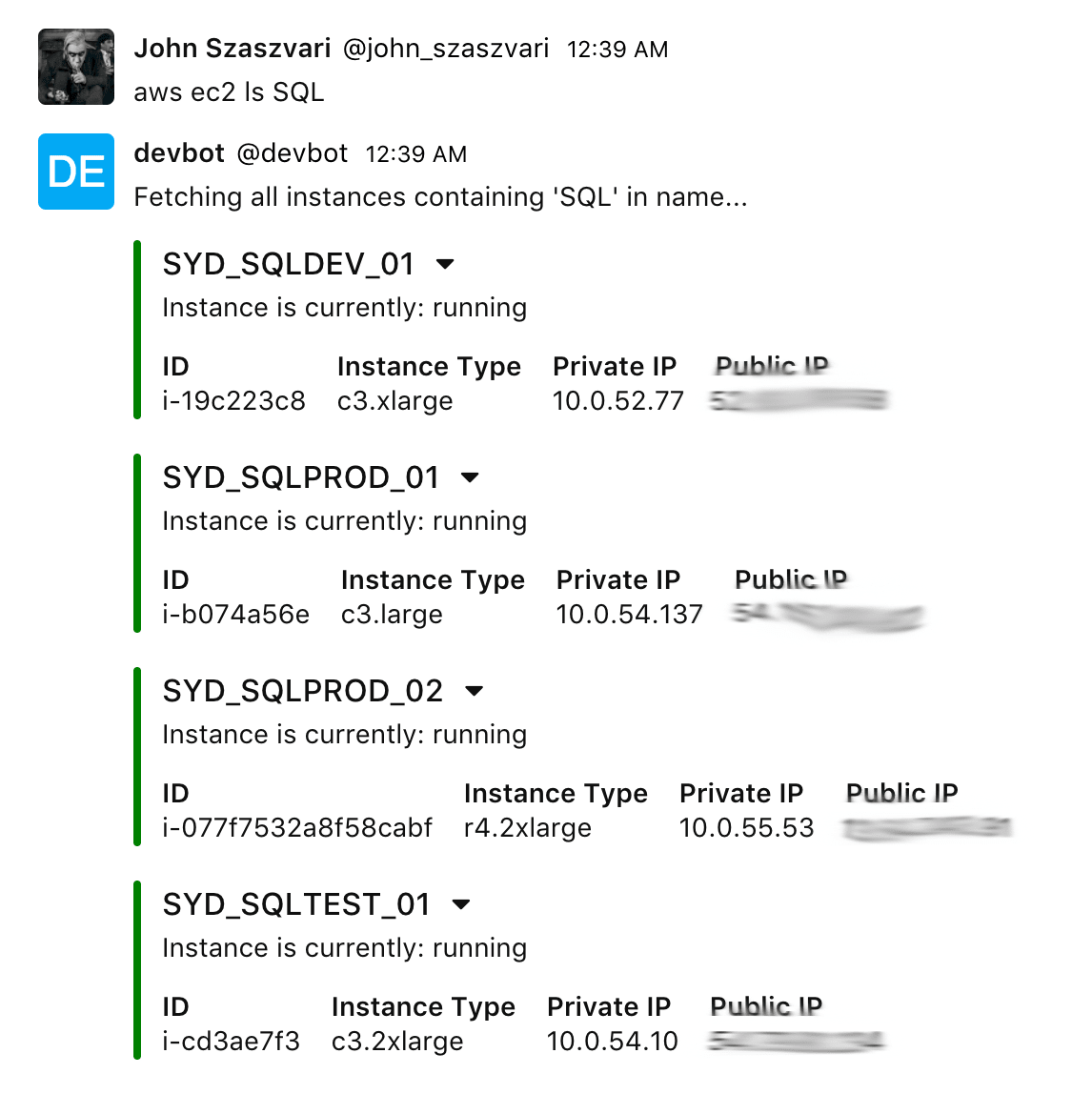Image resolution: width=1092 pixels, height=1094 pixels.
Task: Click John Szaszvari's profile avatar photo
Action: click(76, 67)
